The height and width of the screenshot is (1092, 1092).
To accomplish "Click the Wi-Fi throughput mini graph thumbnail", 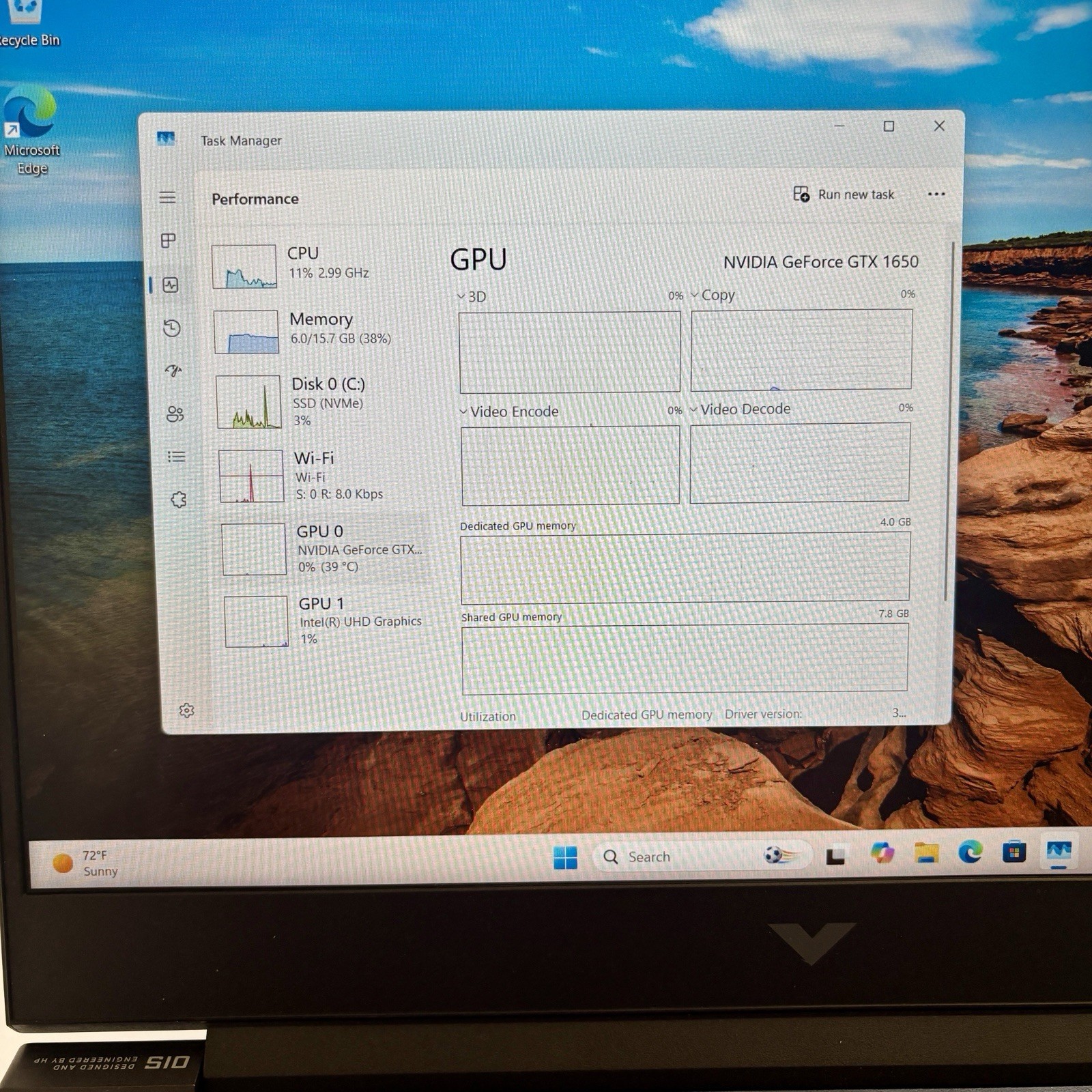I will [x=251, y=476].
